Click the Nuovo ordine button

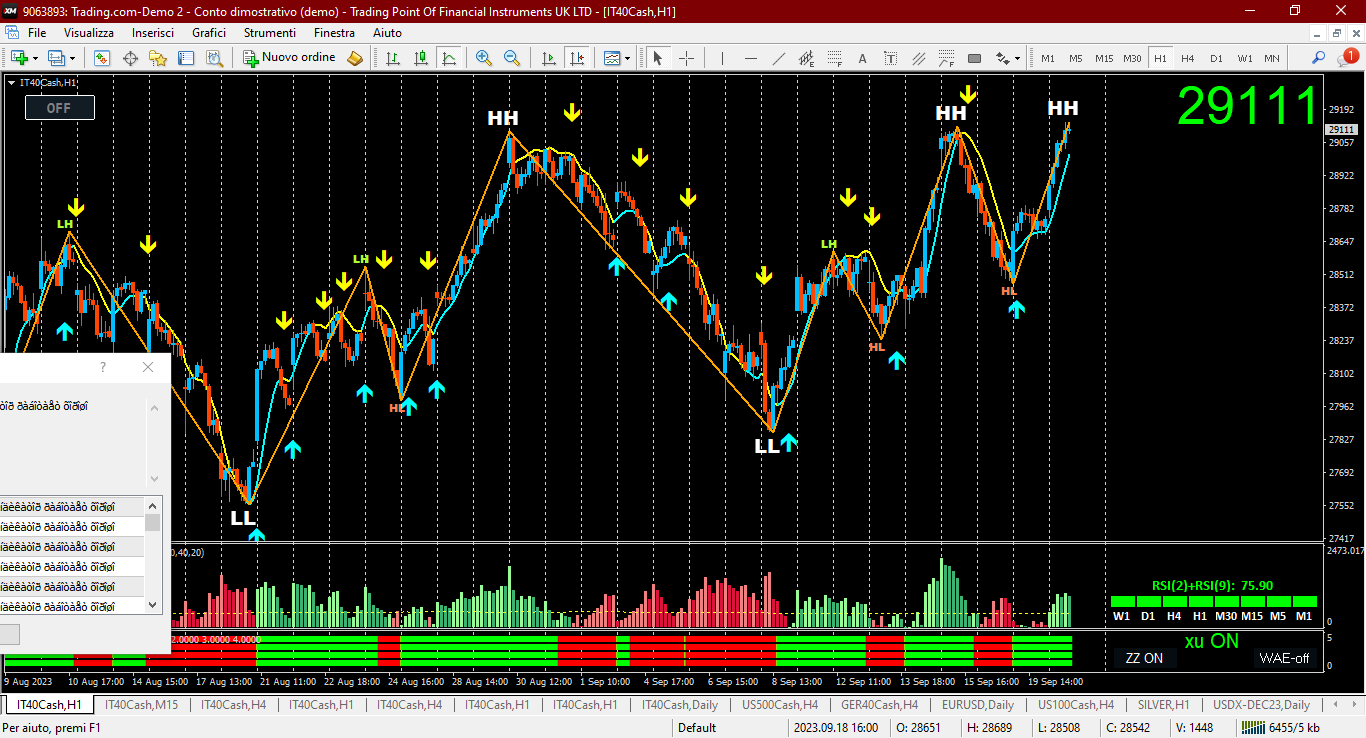click(x=289, y=58)
